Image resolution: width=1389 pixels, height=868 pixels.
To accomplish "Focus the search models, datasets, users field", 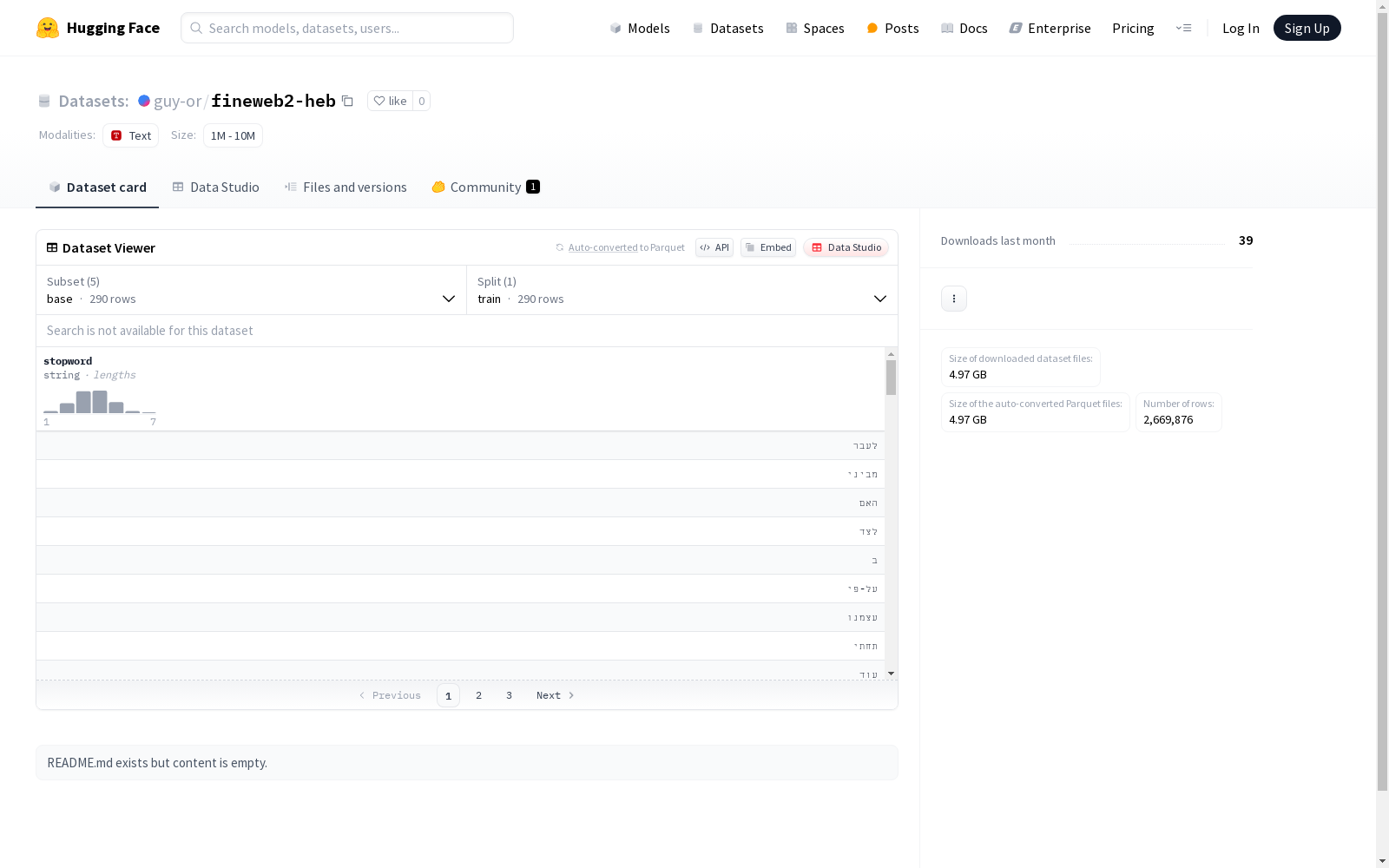I will (347, 28).
